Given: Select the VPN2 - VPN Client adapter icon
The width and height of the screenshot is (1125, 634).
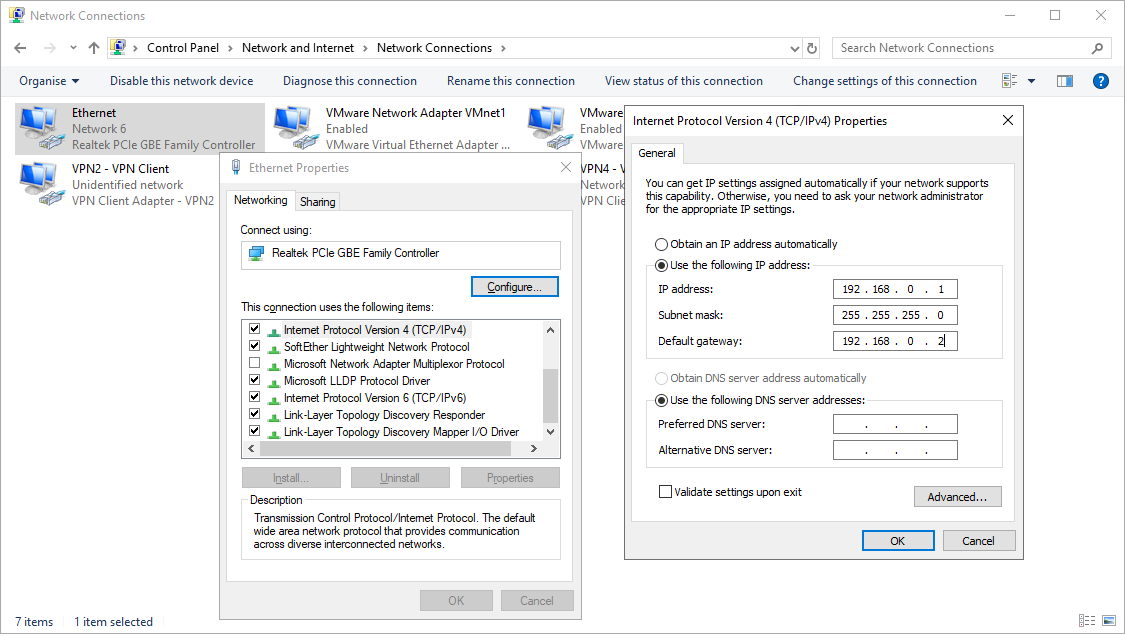Looking at the screenshot, I should point(40,184).
